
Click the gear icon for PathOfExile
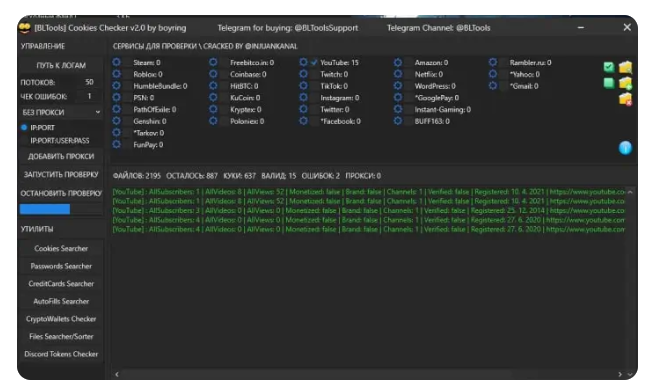[x=116, y=109]
